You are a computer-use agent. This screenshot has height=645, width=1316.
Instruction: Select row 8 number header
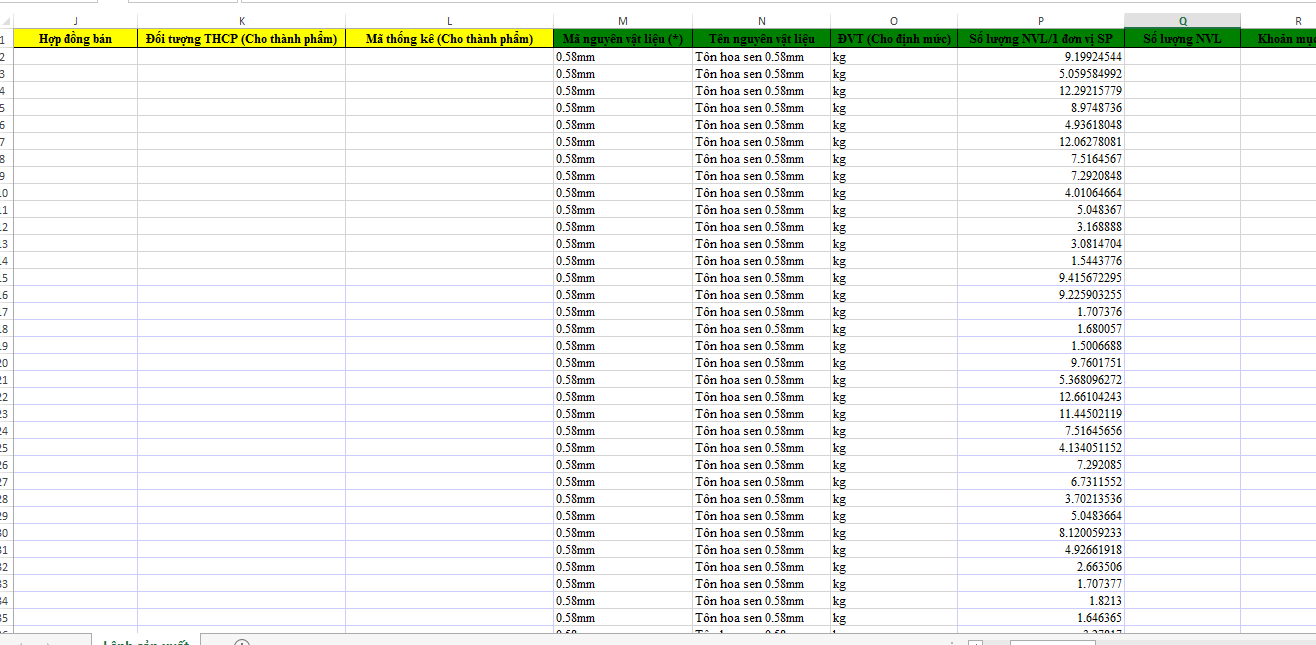click(6, 159)
